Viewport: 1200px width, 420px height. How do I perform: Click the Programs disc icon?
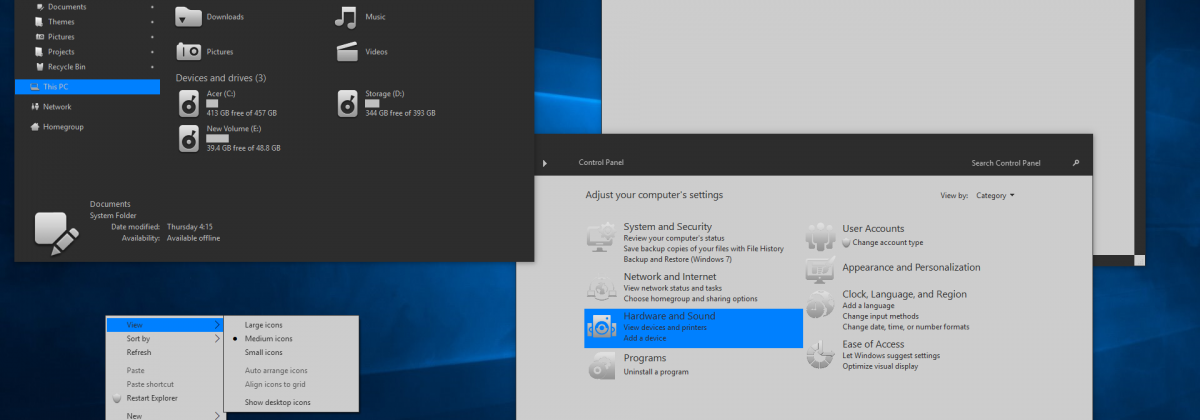602,366
